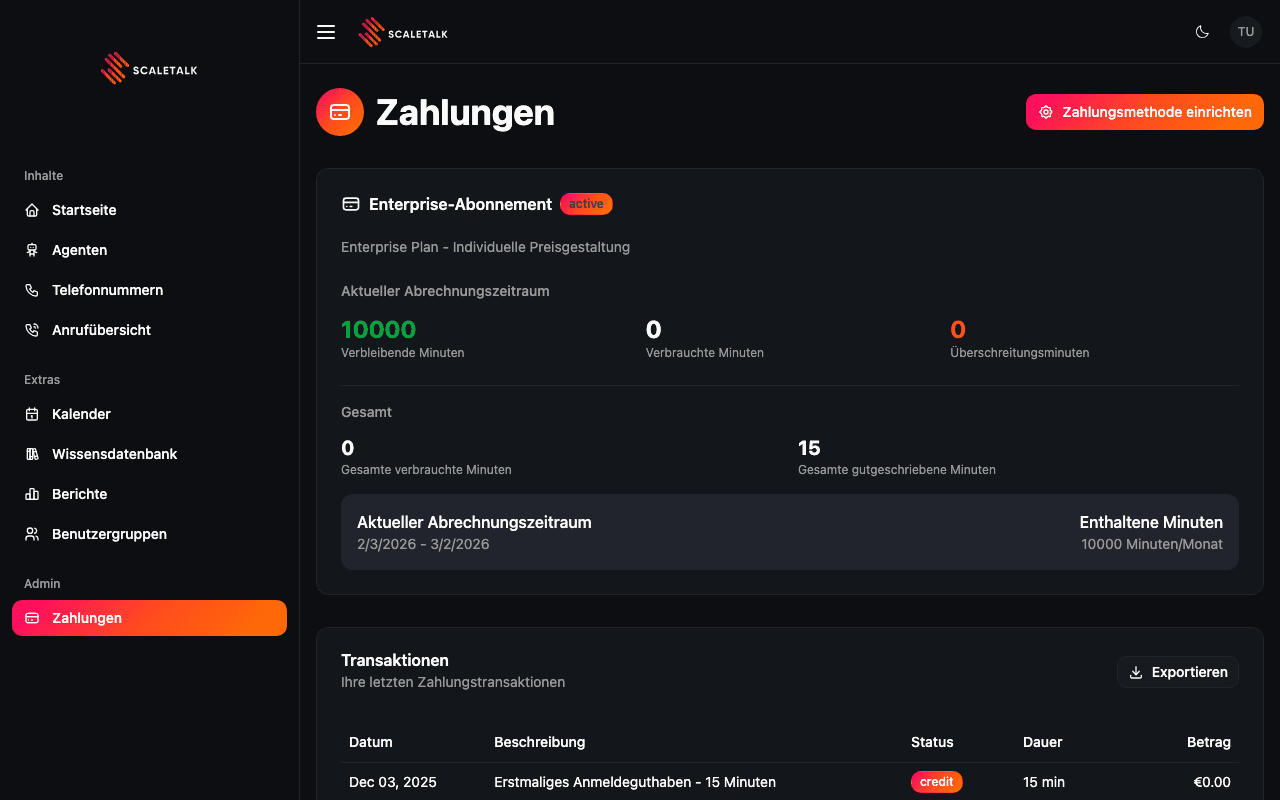1280x800 pixels.
Task: Open Berichte in the sidebar
Action: tap(149, 494)
